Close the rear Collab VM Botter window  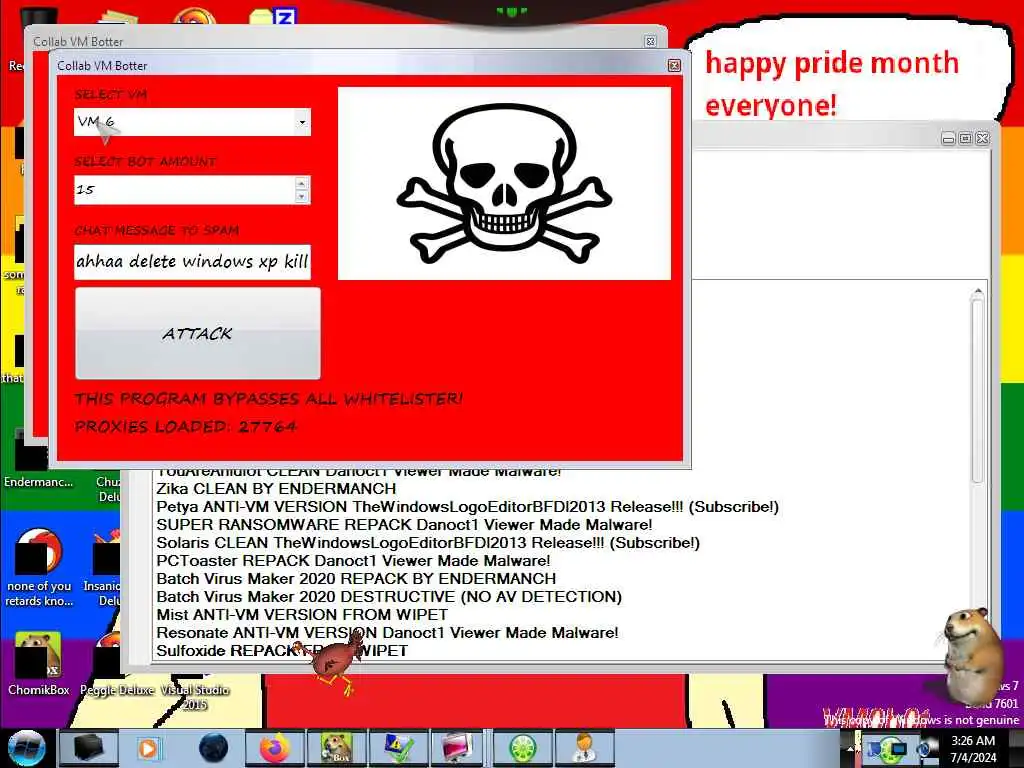(650, 41)
